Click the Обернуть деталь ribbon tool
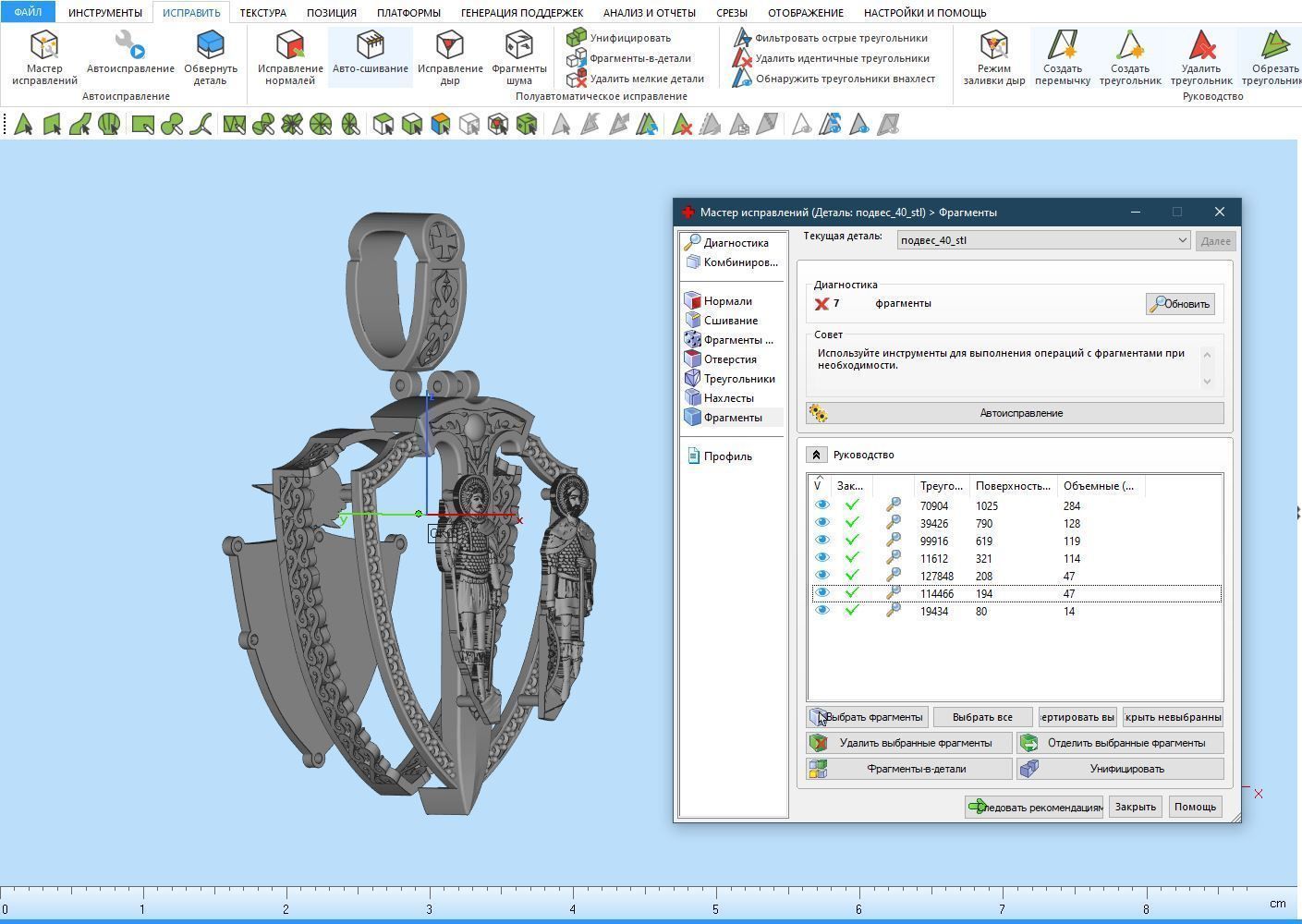The height and width of the screenshot is (924, 1302). [211, 57]
